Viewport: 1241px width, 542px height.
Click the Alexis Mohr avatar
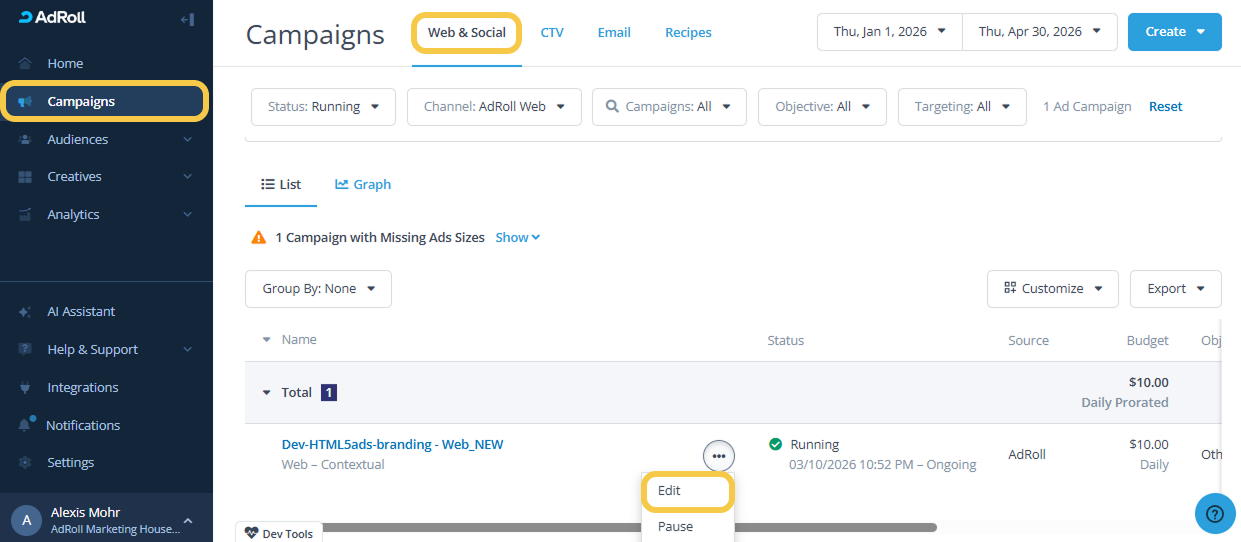(x=26, y=520)
